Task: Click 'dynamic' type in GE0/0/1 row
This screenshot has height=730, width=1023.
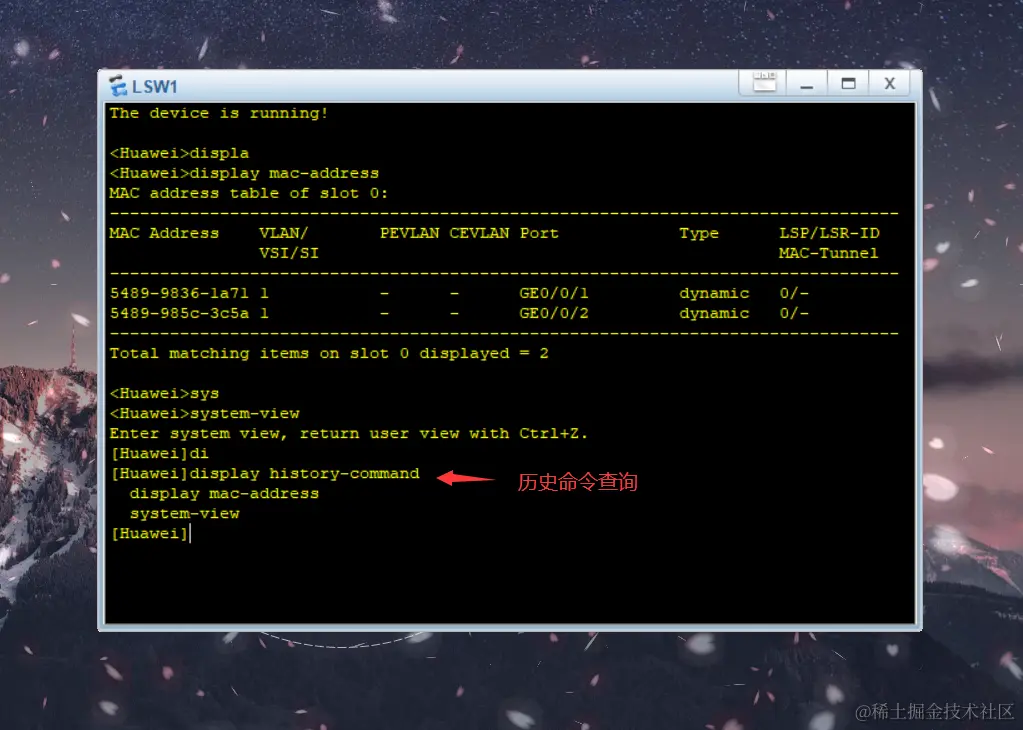Action: pos(714,294)
